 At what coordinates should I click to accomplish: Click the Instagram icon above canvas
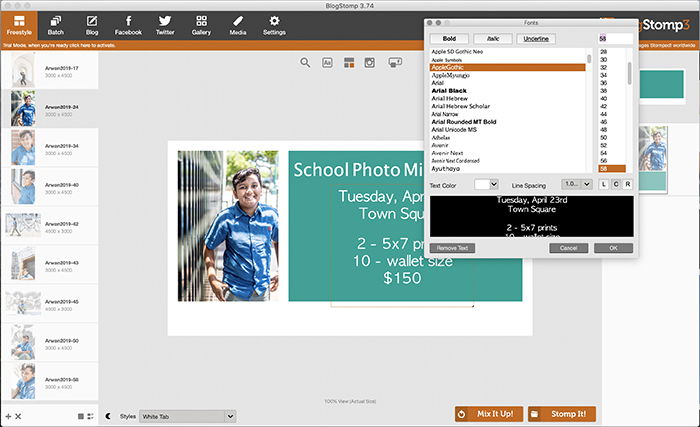[370, 63]
